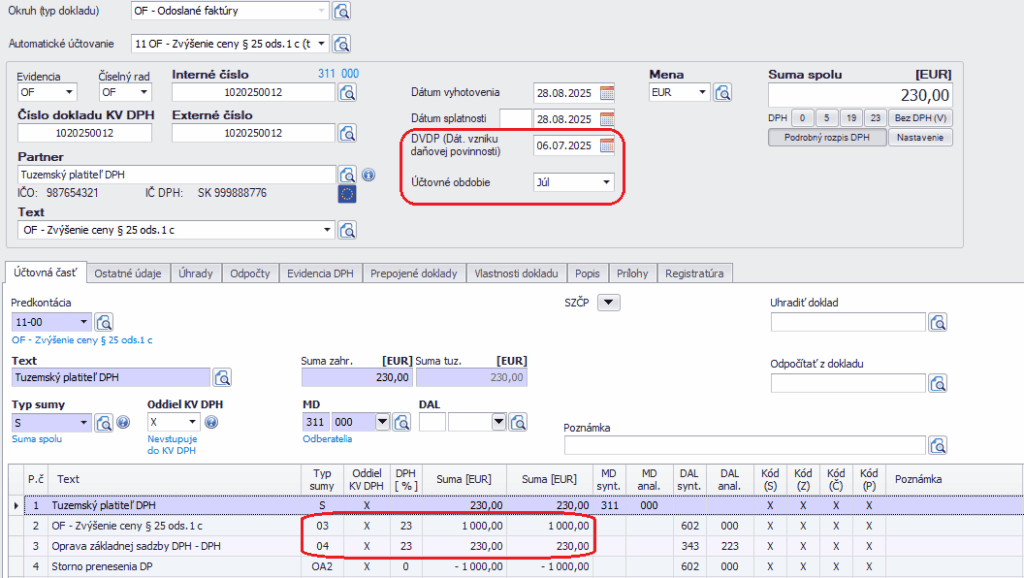The width and height of the screenshot is (1024, 578).
Task: Toggle Bez DPH (V) option
Action: (x=919, y=118)
